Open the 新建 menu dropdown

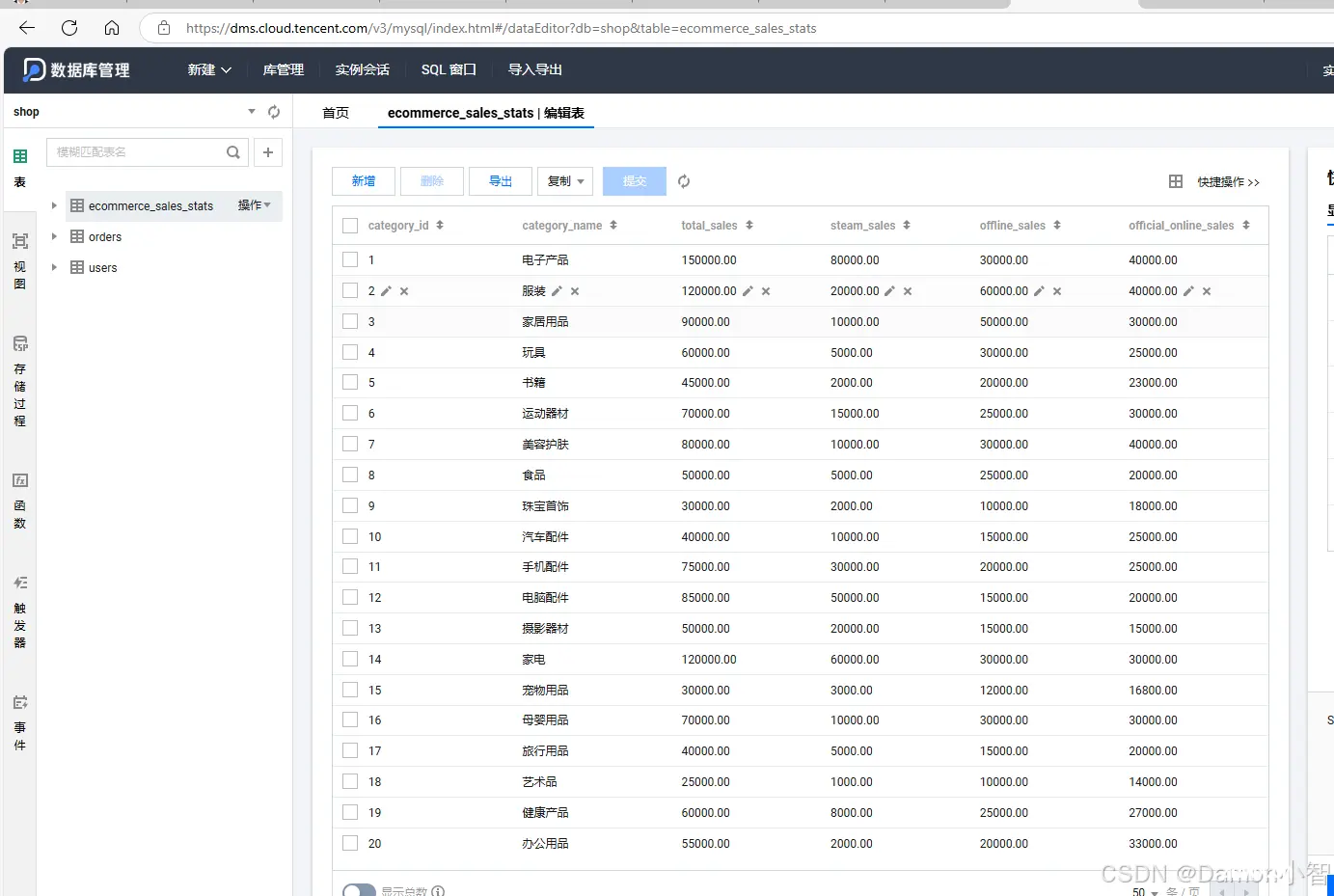(209, 69)
